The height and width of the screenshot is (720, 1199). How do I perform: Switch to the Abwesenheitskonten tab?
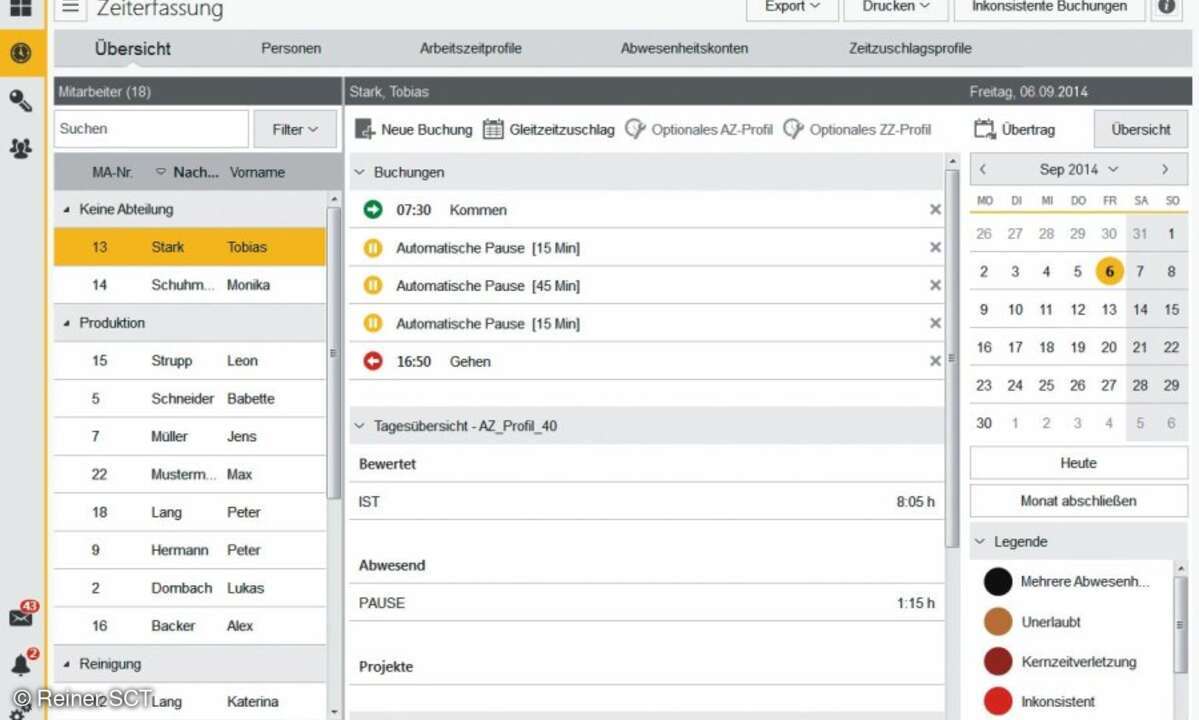tap(684, 48)
